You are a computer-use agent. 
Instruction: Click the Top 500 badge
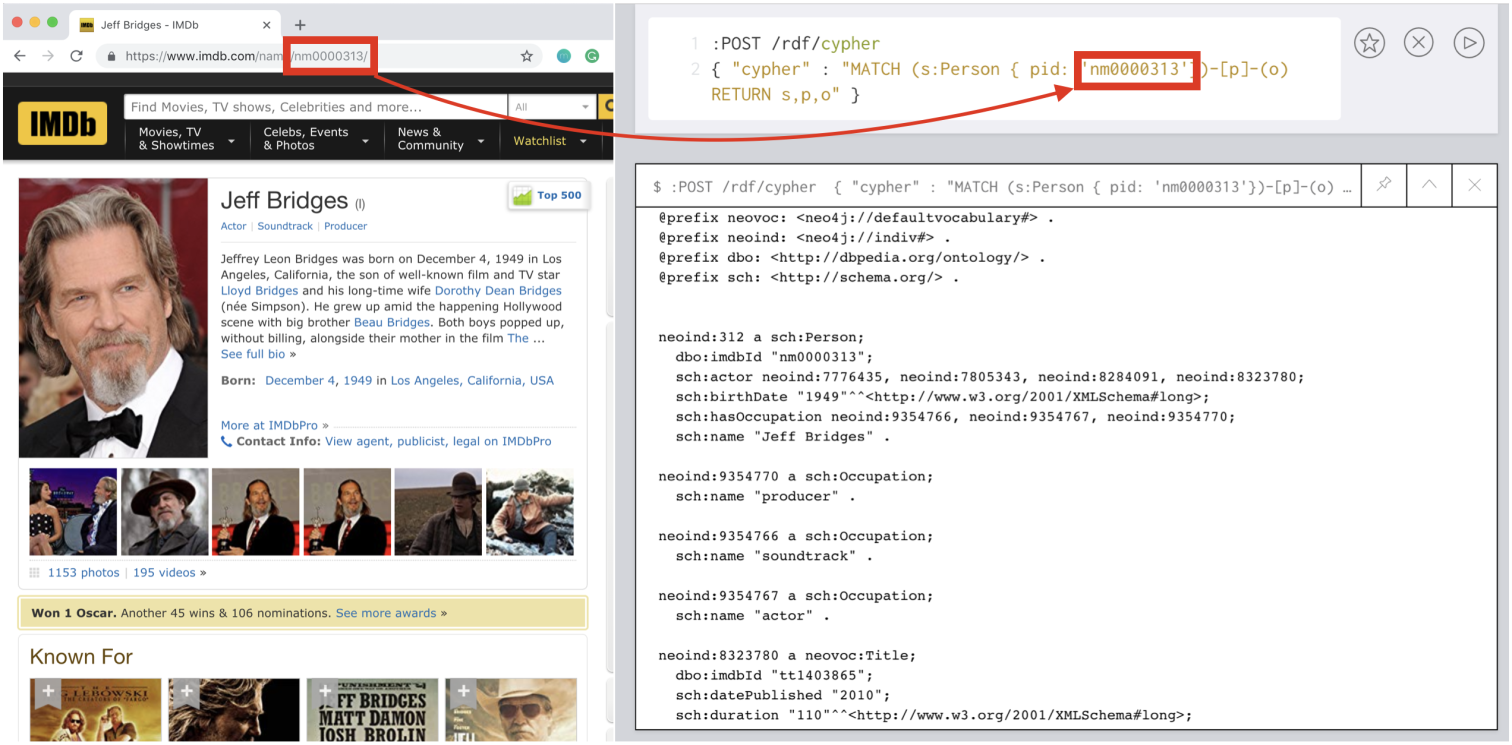click(x=548, y=196)
